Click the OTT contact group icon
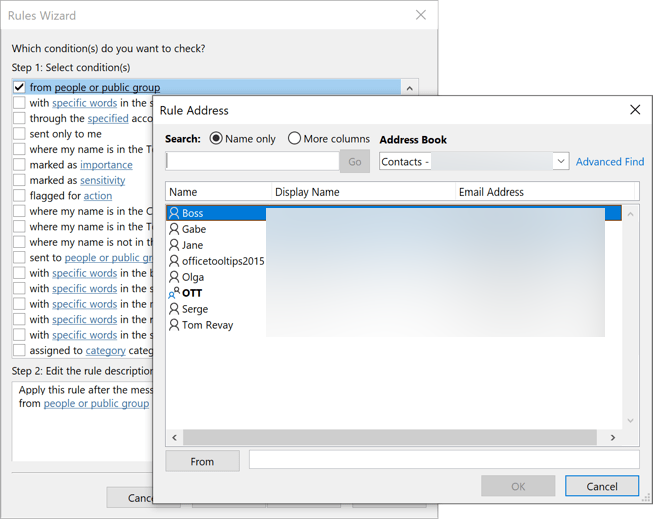This screenshot has width=653, height=519. click(174, 293)
